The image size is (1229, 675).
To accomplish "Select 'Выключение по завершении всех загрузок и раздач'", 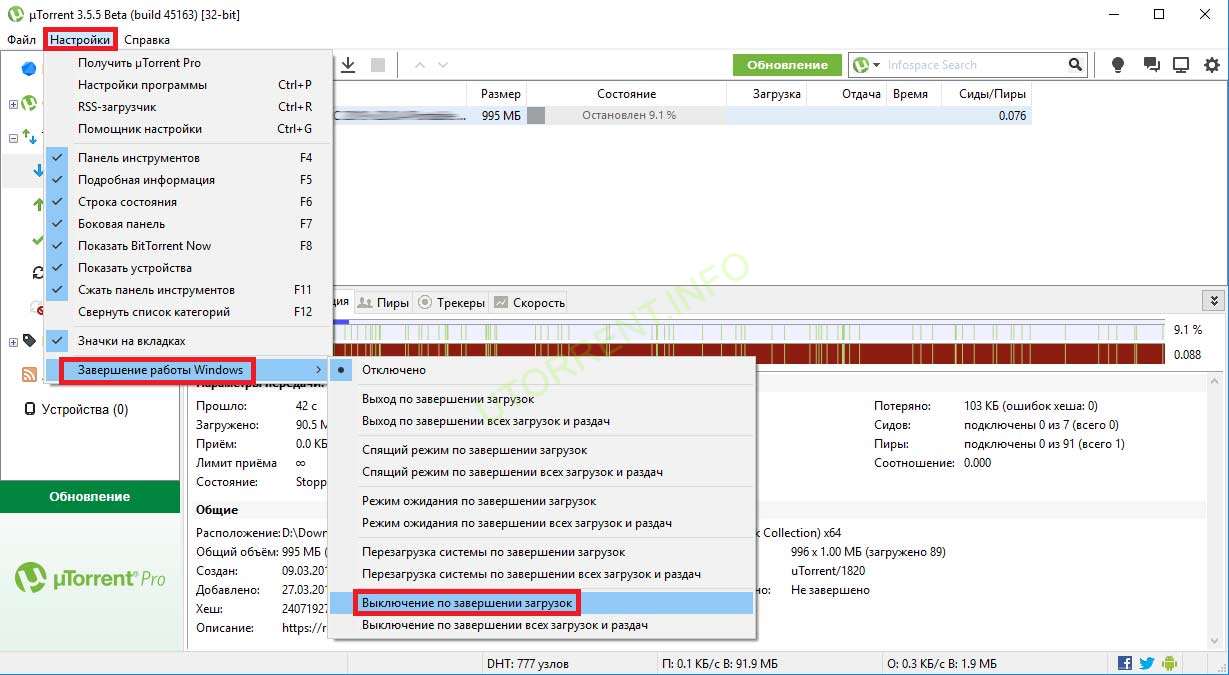I will pos(543,625).
